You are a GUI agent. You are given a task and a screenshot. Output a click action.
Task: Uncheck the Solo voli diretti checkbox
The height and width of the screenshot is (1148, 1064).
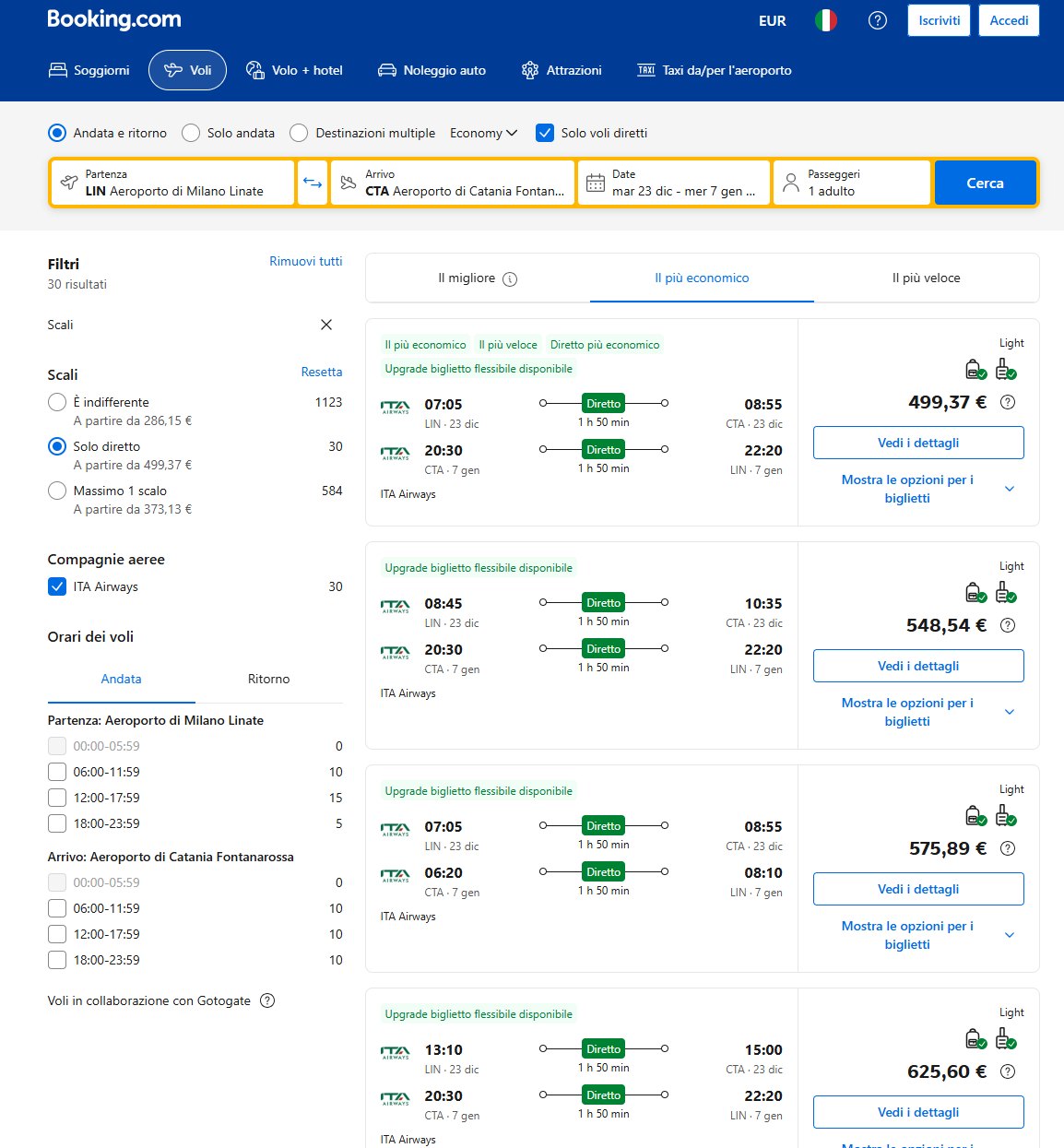click(545, 133)
